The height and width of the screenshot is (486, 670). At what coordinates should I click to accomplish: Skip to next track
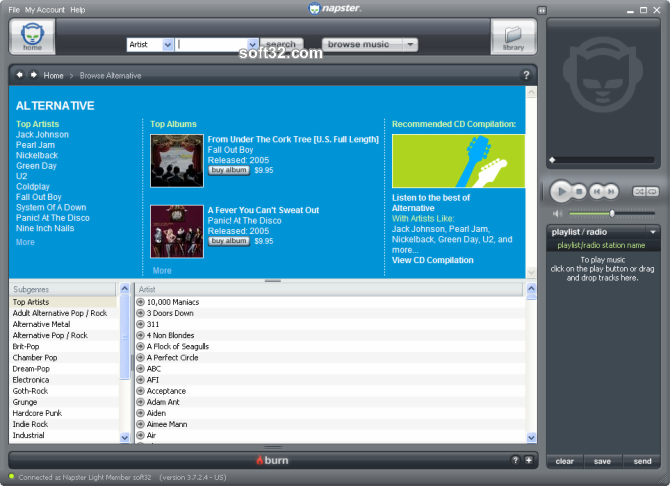point(611,191)
